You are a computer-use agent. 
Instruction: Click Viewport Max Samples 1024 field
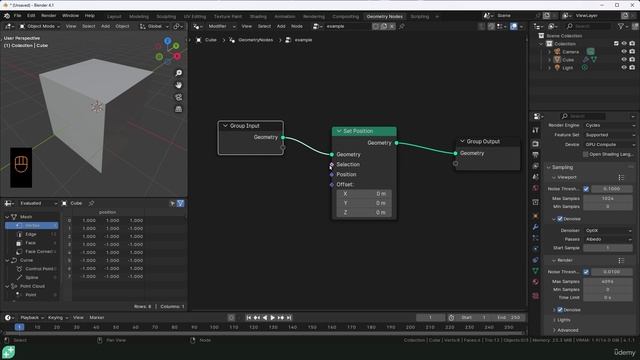tap(607, 198)
